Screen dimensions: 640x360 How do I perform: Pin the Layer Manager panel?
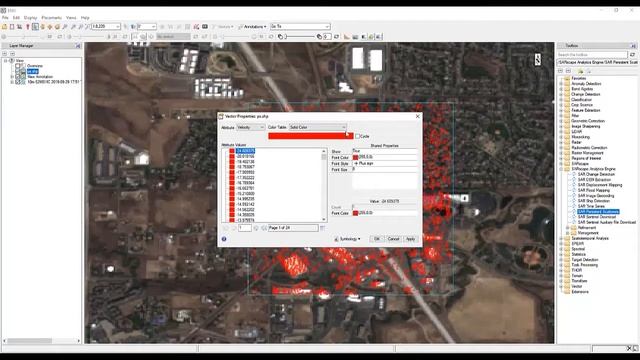click(x=78, y=46)
